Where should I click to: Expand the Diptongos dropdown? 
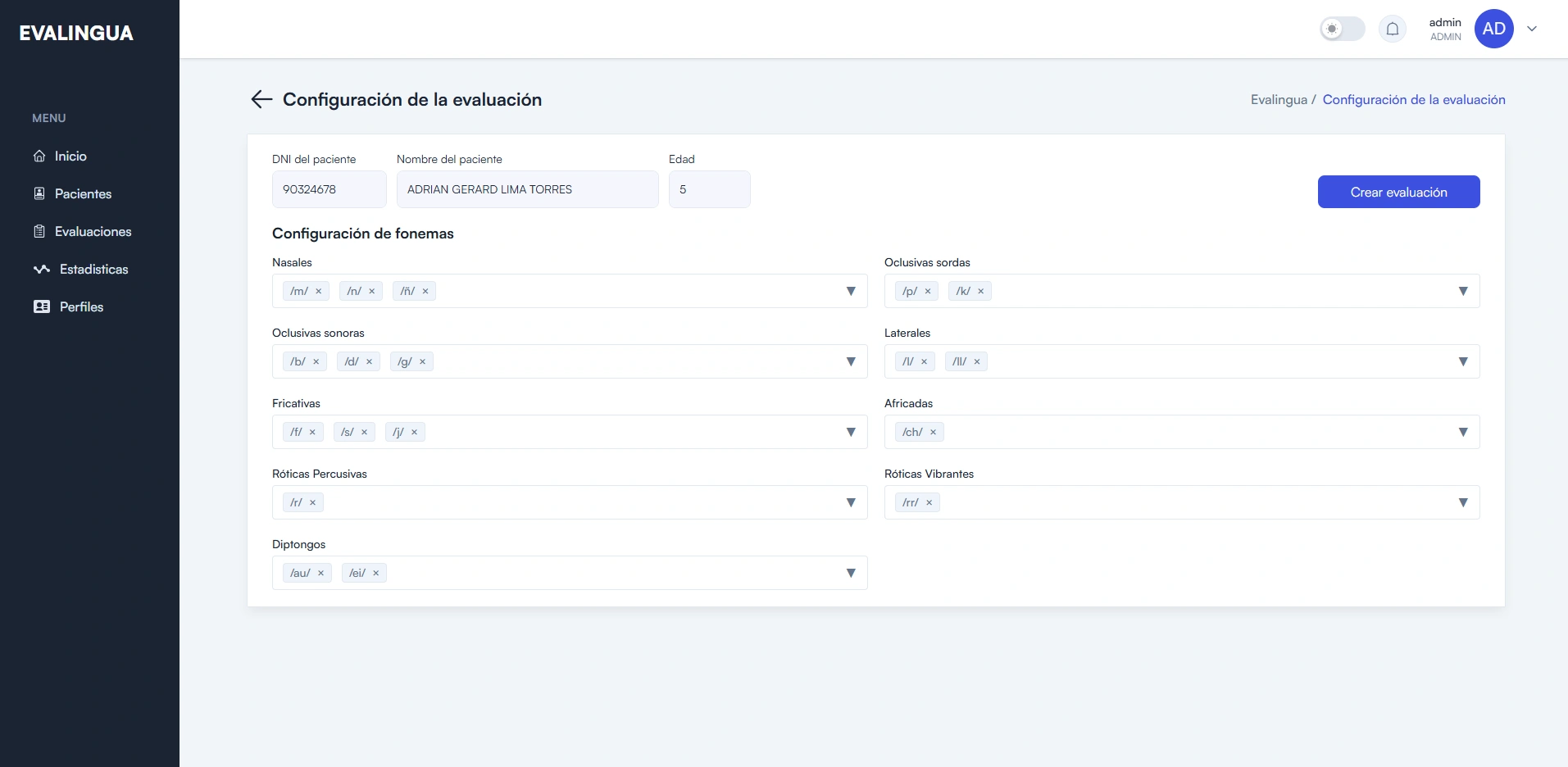click(x=851, y=574)
